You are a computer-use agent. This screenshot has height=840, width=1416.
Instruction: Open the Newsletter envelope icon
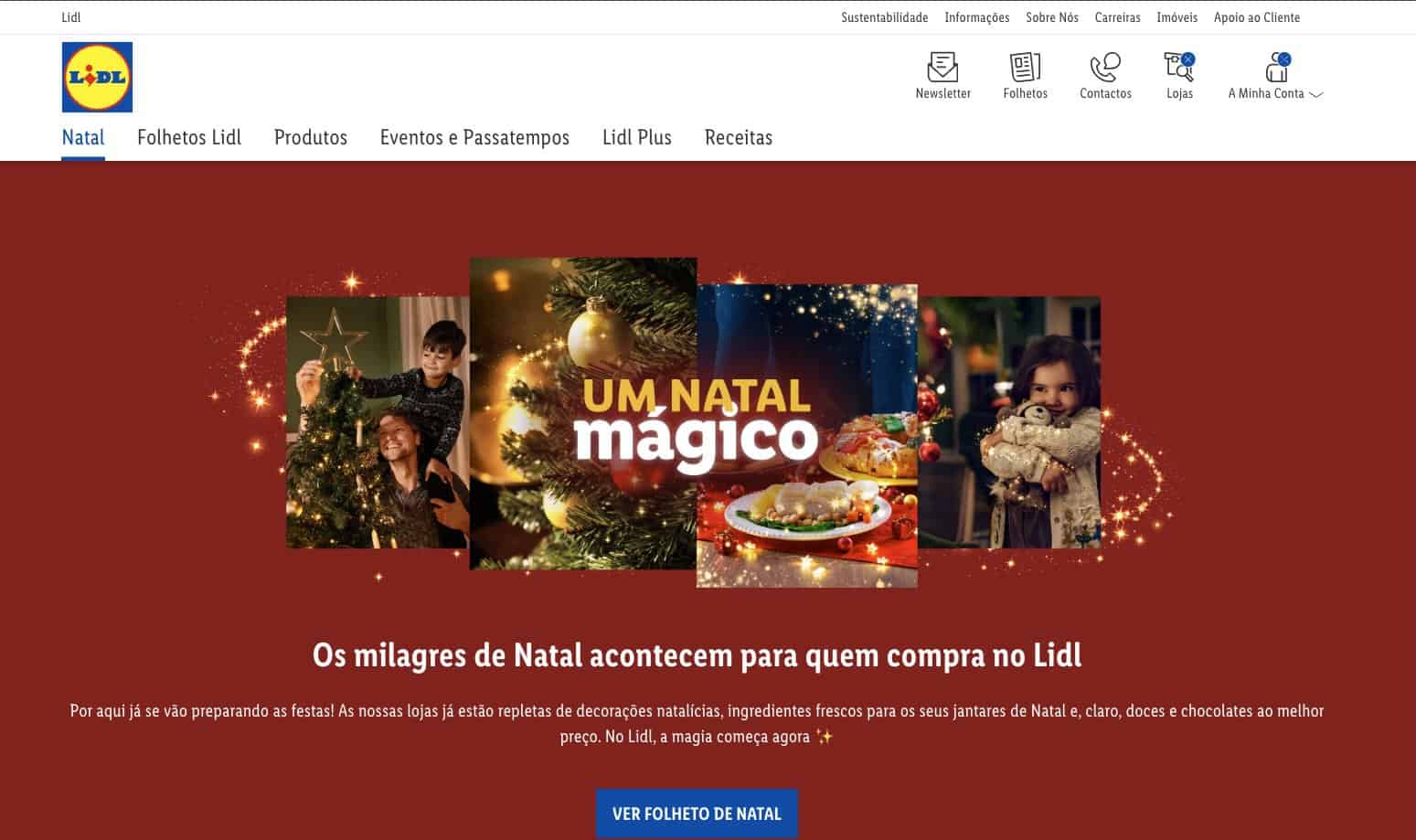click(x=942, y=68)
